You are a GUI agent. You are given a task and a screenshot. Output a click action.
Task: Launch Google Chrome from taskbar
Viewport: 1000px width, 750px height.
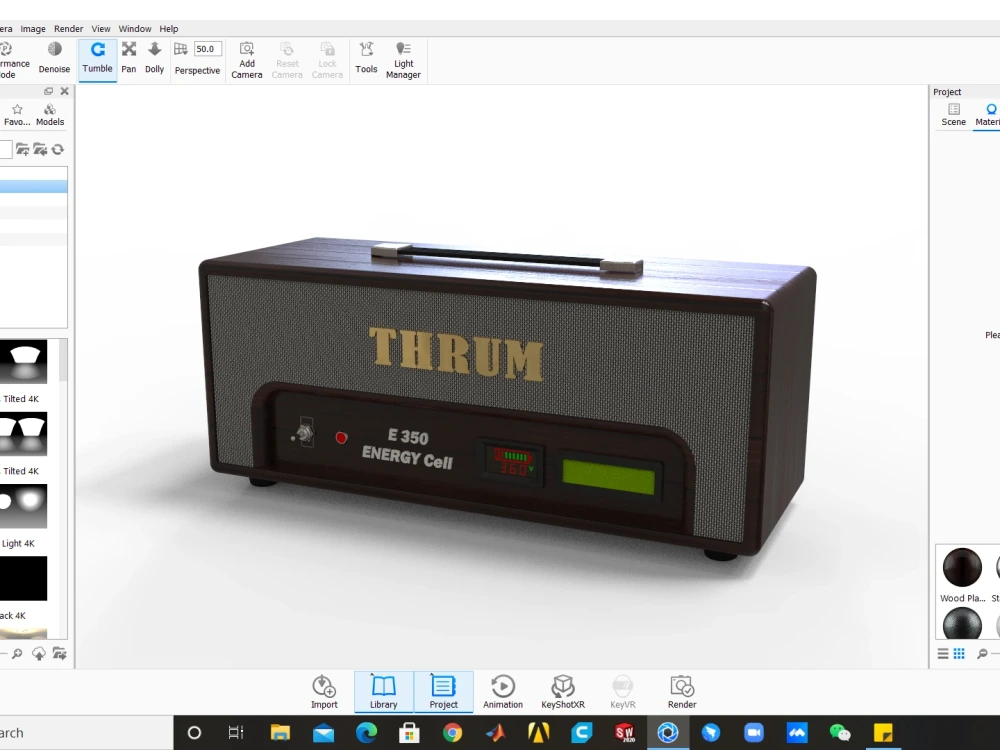(x=452, y=733)
